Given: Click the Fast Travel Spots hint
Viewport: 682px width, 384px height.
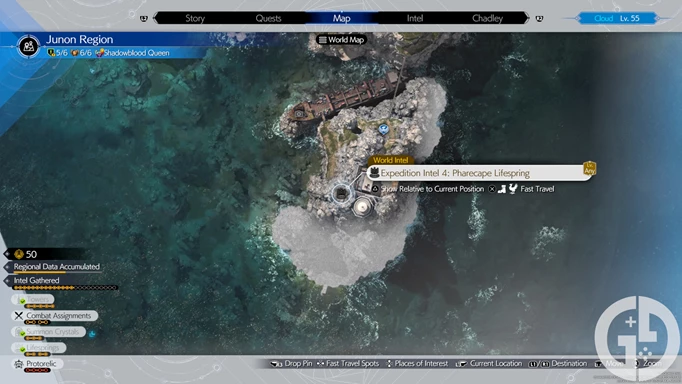Looking at the screenshot, I should 352,364.
